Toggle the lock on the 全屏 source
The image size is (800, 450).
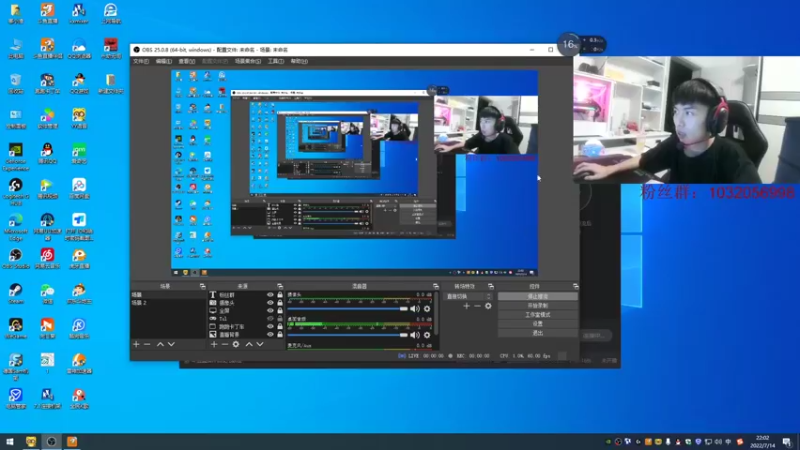coord(280,311)
